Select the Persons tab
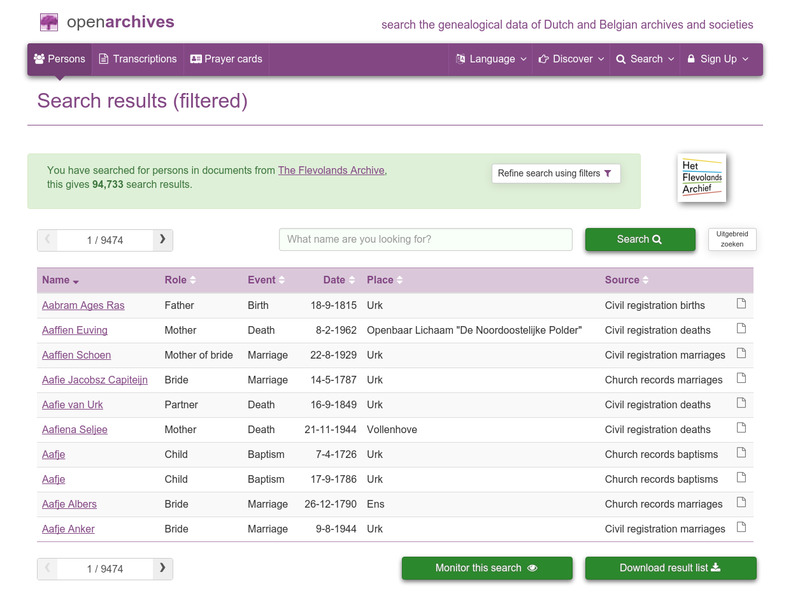Image resolution: width=800 pixels, height=600 pixels. 60,58
